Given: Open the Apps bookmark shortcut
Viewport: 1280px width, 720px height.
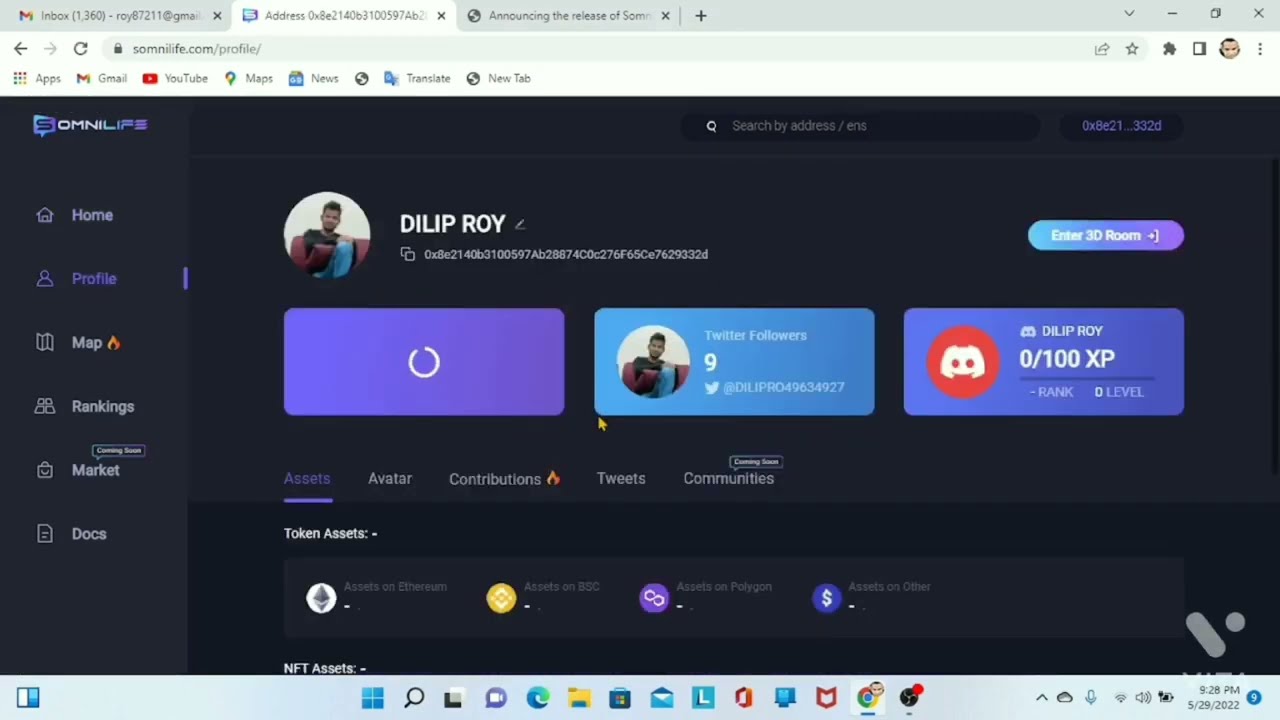Looking at the screenshot, I should (x=37, y=78).
